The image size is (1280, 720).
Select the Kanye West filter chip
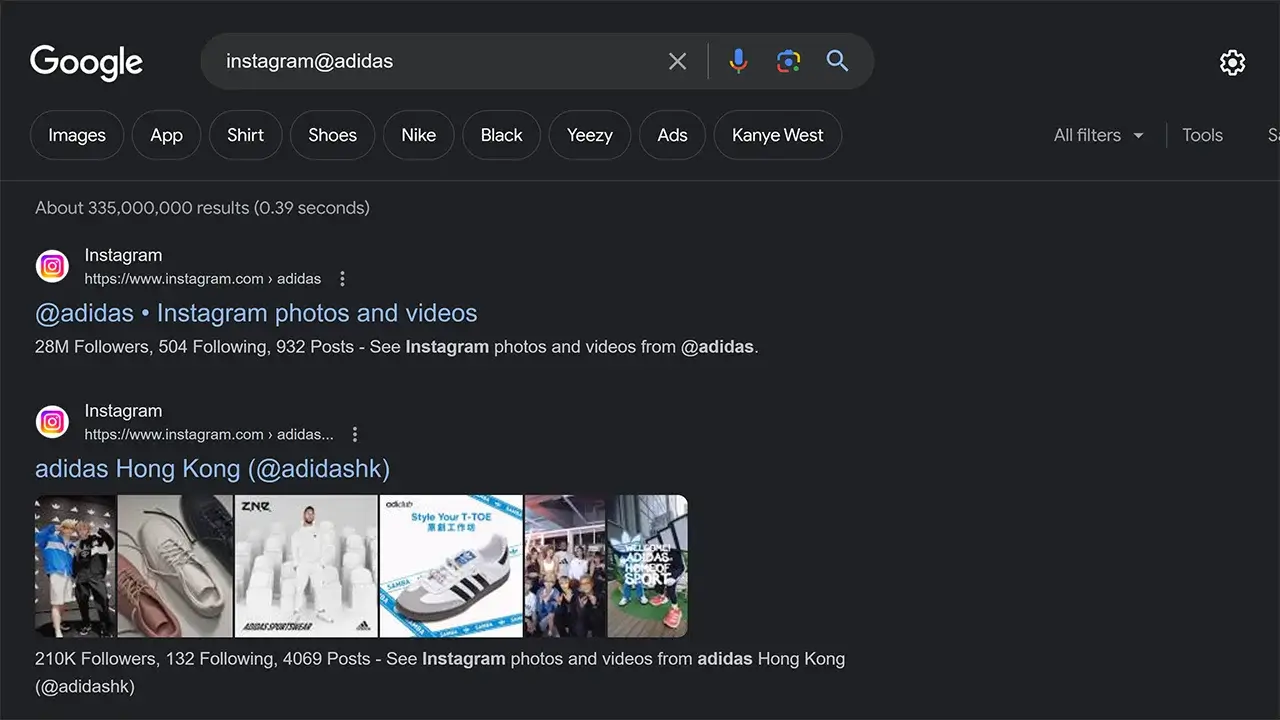coord(777,135)
